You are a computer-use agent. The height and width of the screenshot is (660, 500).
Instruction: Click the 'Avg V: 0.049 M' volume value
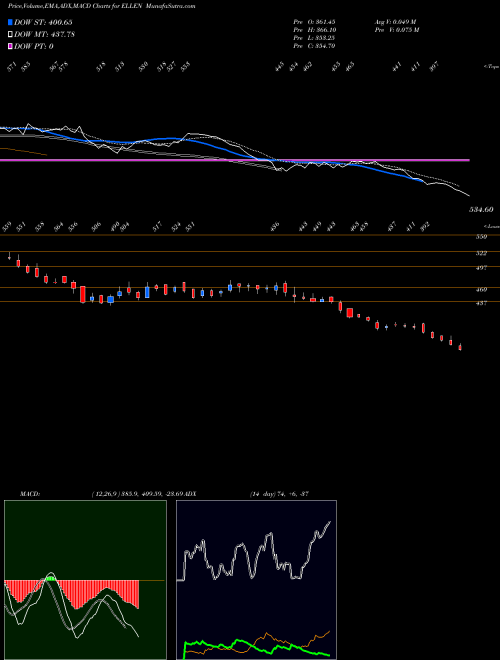395,22
